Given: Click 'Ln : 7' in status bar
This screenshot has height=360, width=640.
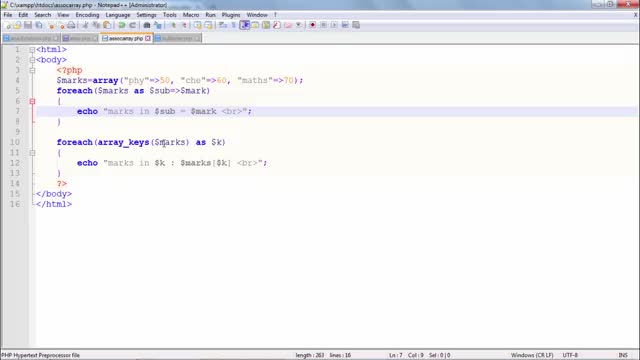Looking at the screenshot, I should (396, 356).
